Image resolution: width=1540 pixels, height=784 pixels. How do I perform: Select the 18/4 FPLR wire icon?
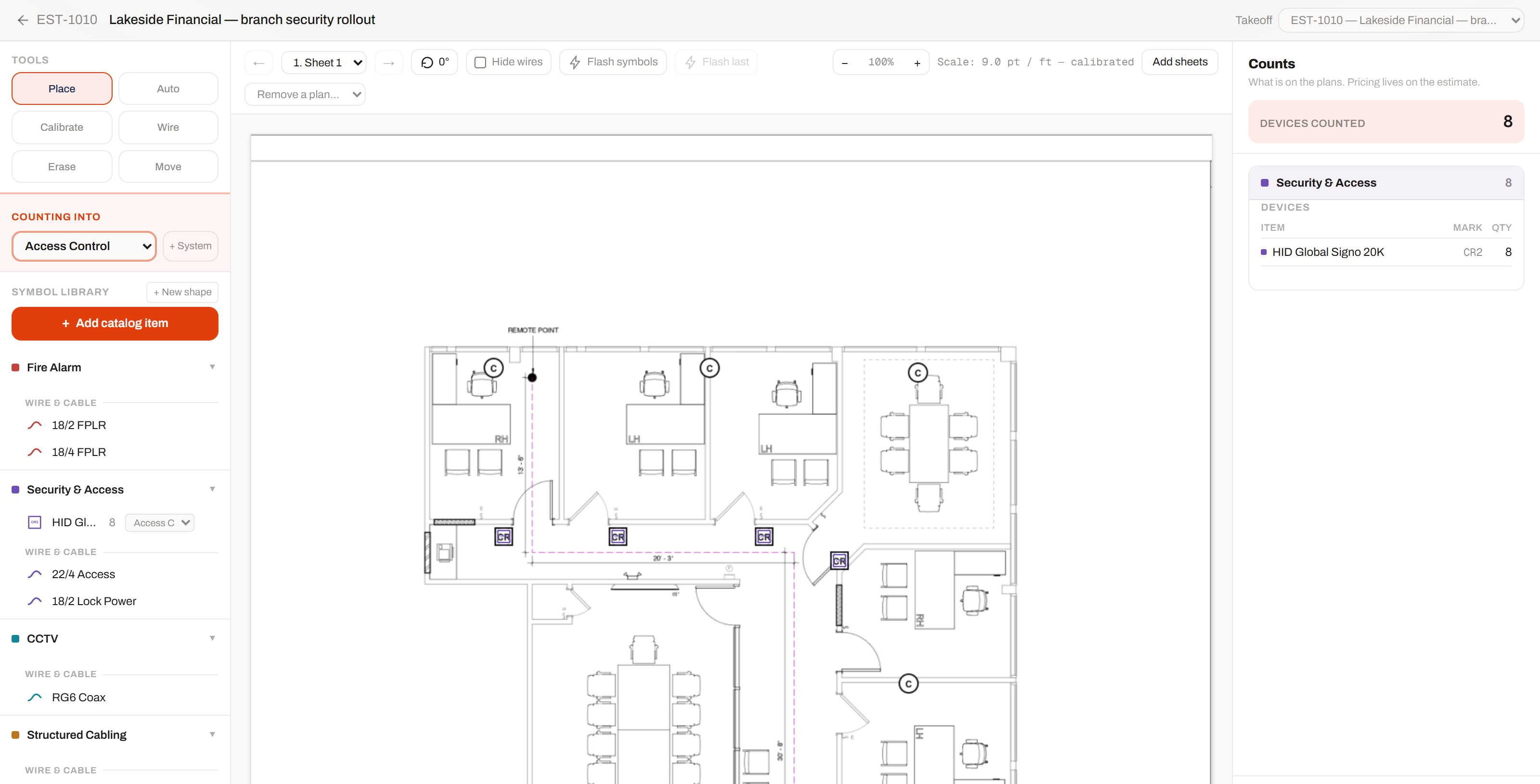click(35, 452)
